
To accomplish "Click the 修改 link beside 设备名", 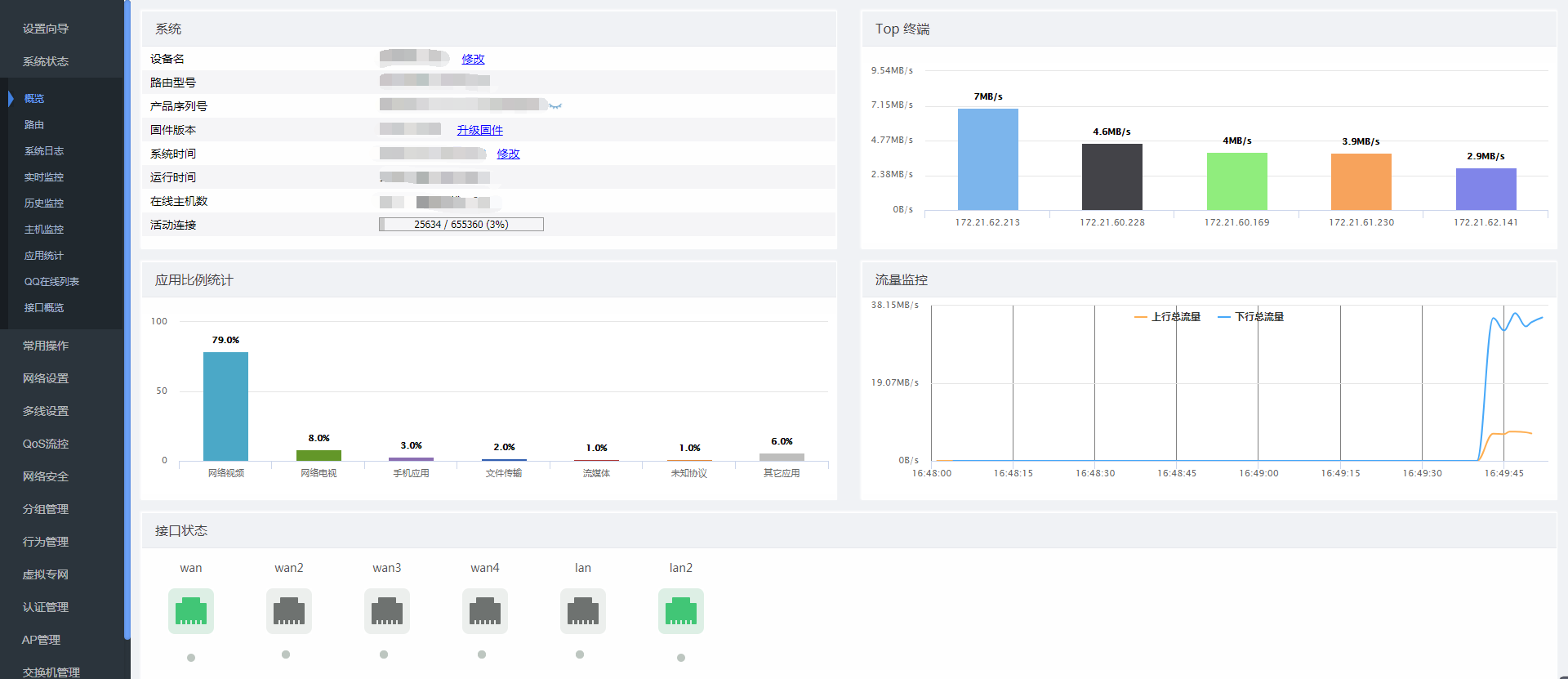I will pyautogui.click(x=473, y=59).
